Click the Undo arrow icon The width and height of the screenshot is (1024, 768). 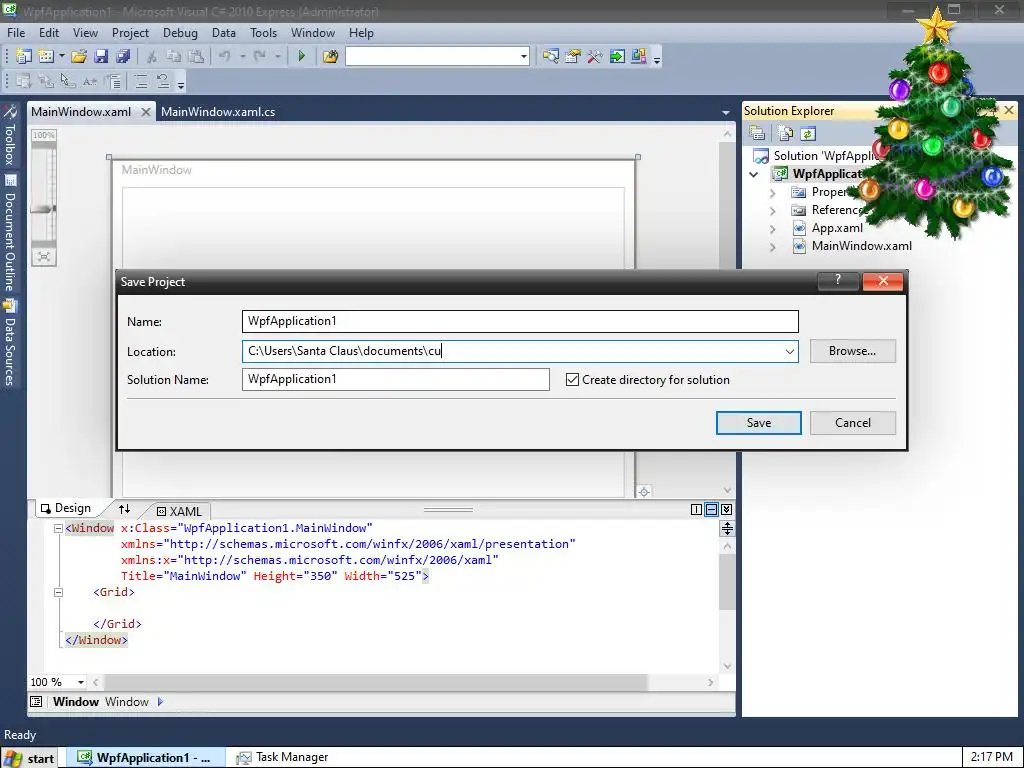pyautogui.click(x=225, y=56)
